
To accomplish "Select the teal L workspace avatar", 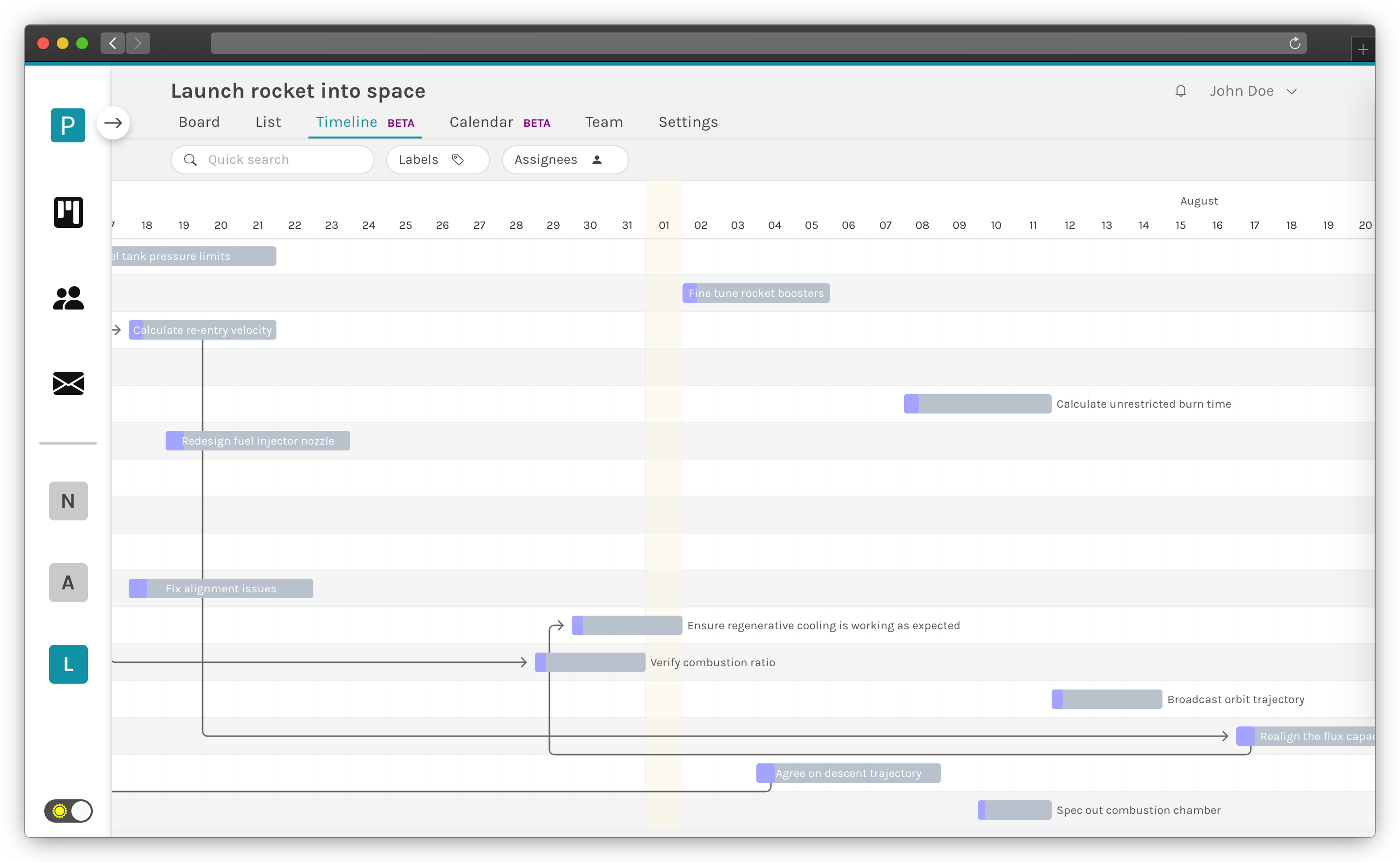I will pyautogui.click(x=68, y=664).
